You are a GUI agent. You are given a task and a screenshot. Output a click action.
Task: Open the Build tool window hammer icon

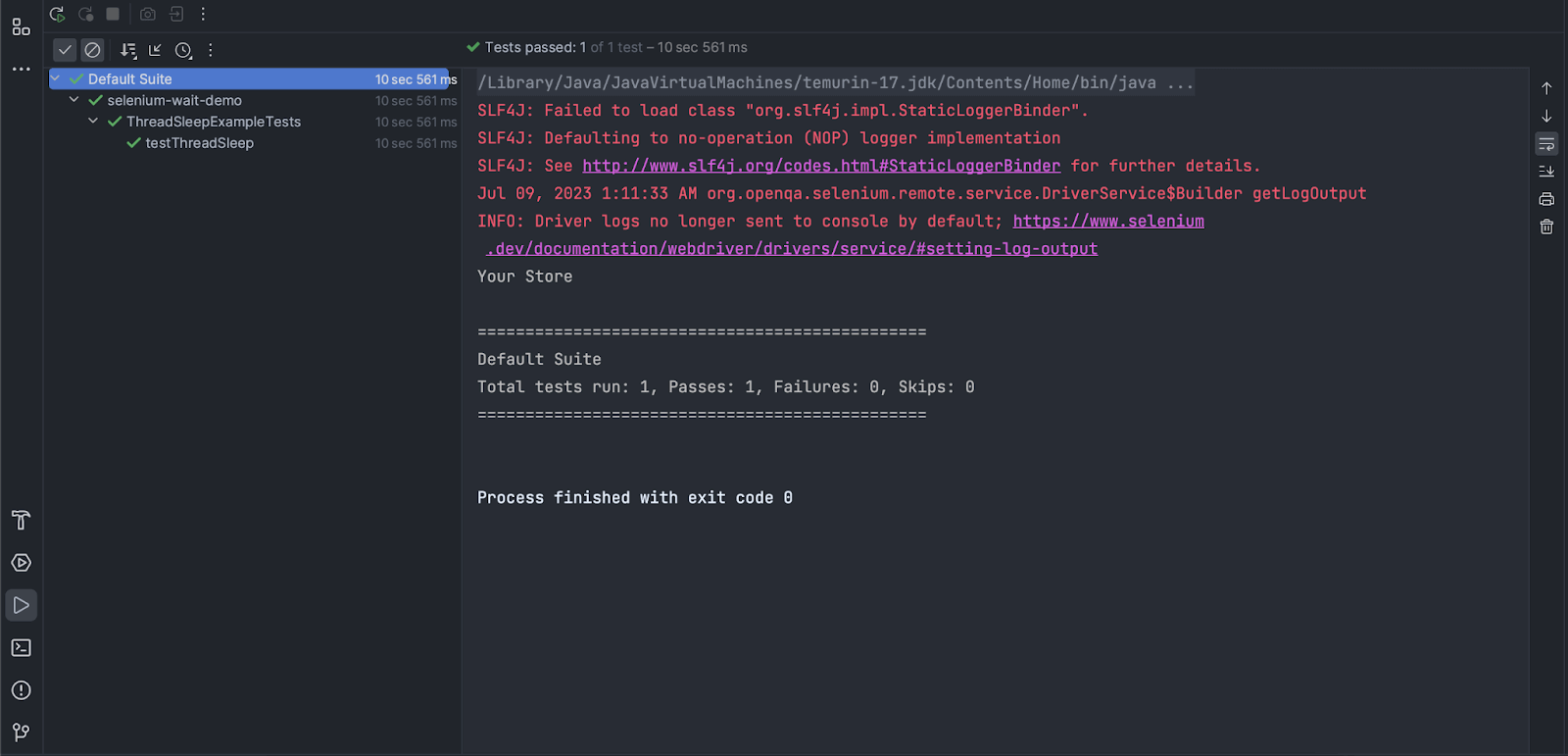coord(21,521)
